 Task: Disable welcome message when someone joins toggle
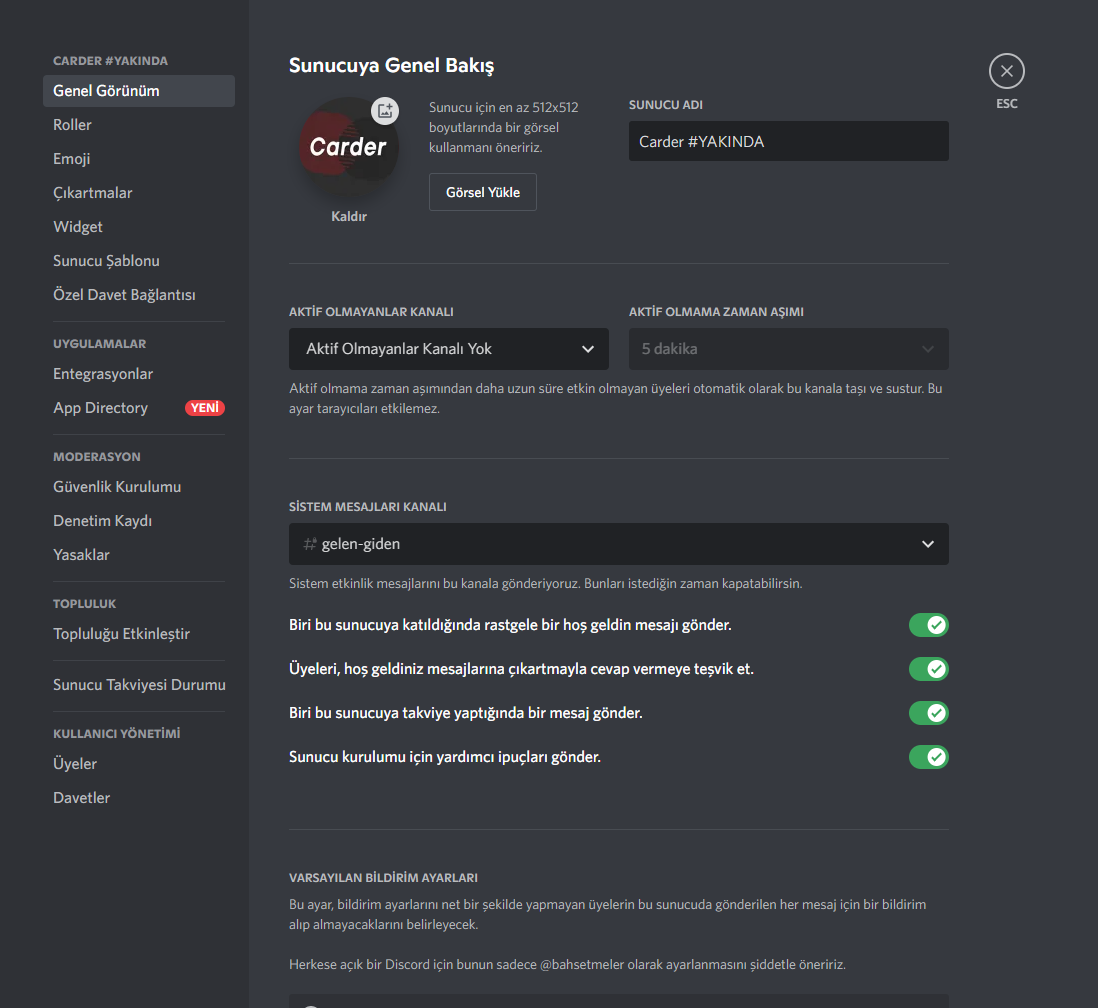pos(929,625)
